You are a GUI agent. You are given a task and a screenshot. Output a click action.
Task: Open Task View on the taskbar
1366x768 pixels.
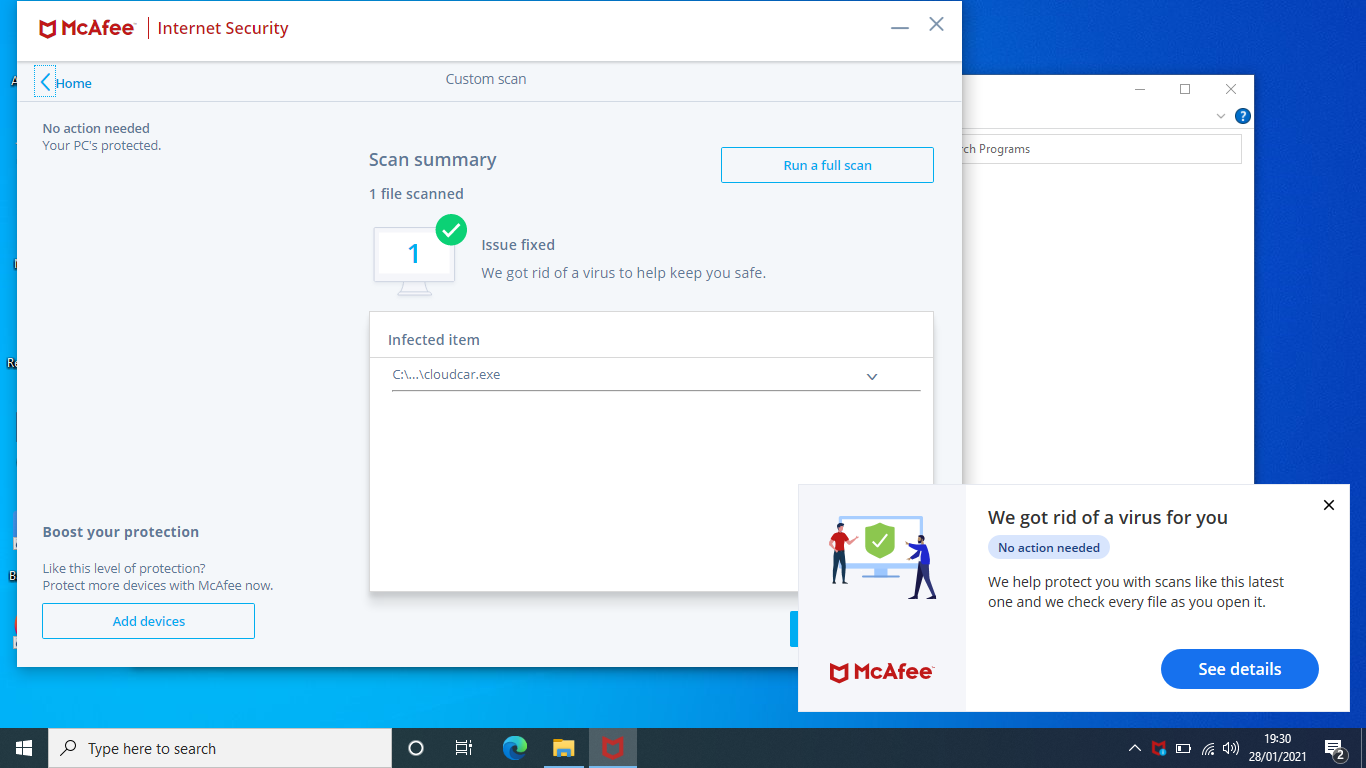pos(464,748)
